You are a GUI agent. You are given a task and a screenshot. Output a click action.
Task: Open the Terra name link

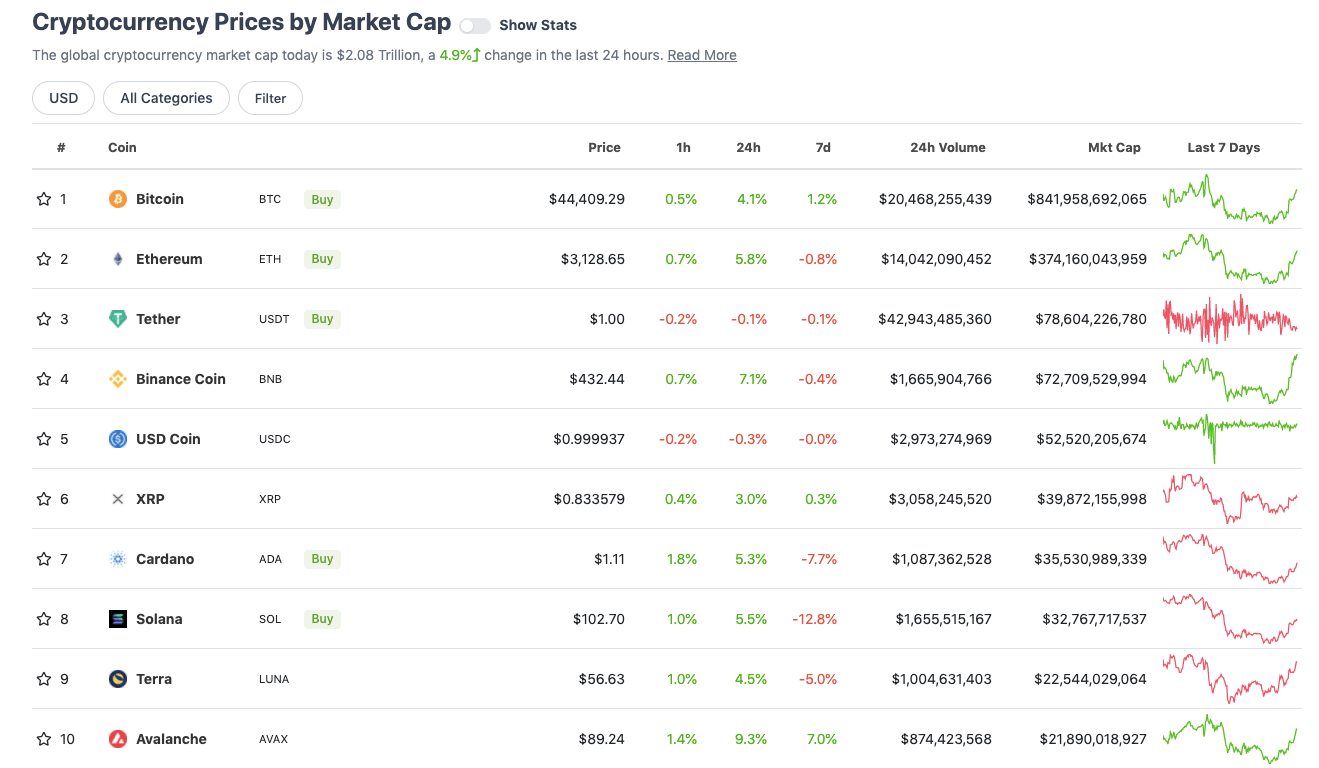pyautogui.click(x=154, y=679)
